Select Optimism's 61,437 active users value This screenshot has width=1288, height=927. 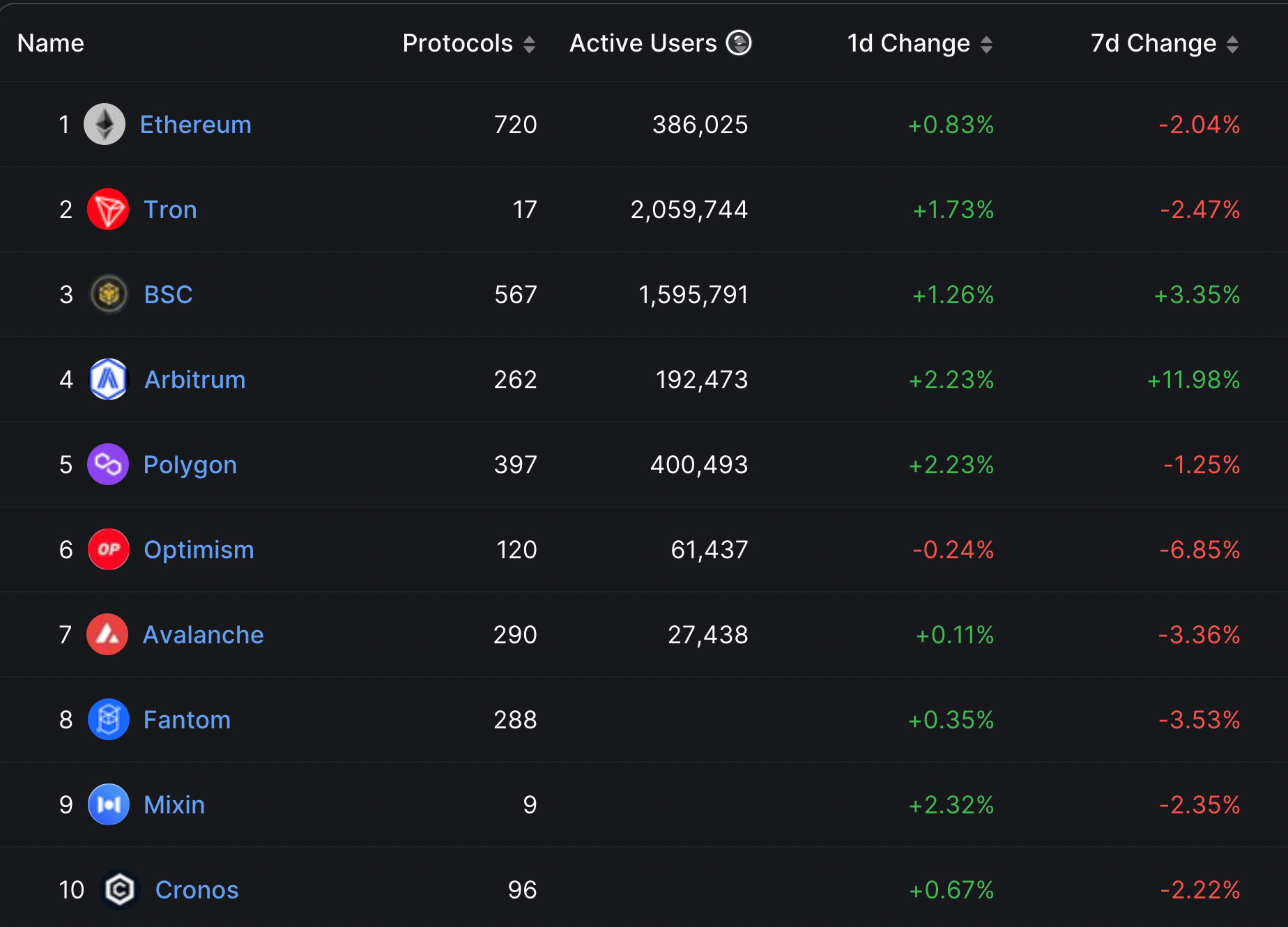[710, 551]
